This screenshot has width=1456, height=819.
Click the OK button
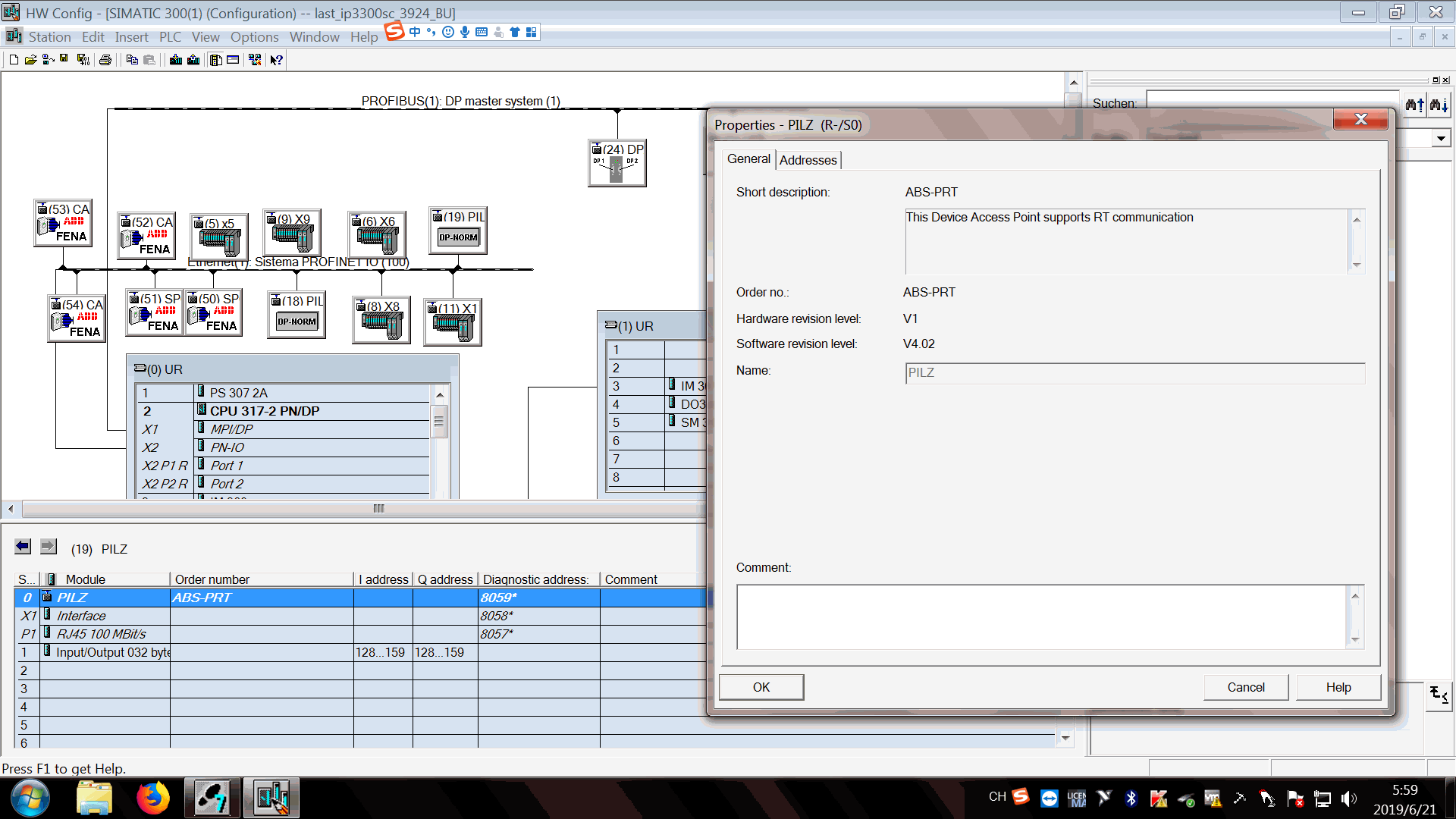tap(761, 687)
